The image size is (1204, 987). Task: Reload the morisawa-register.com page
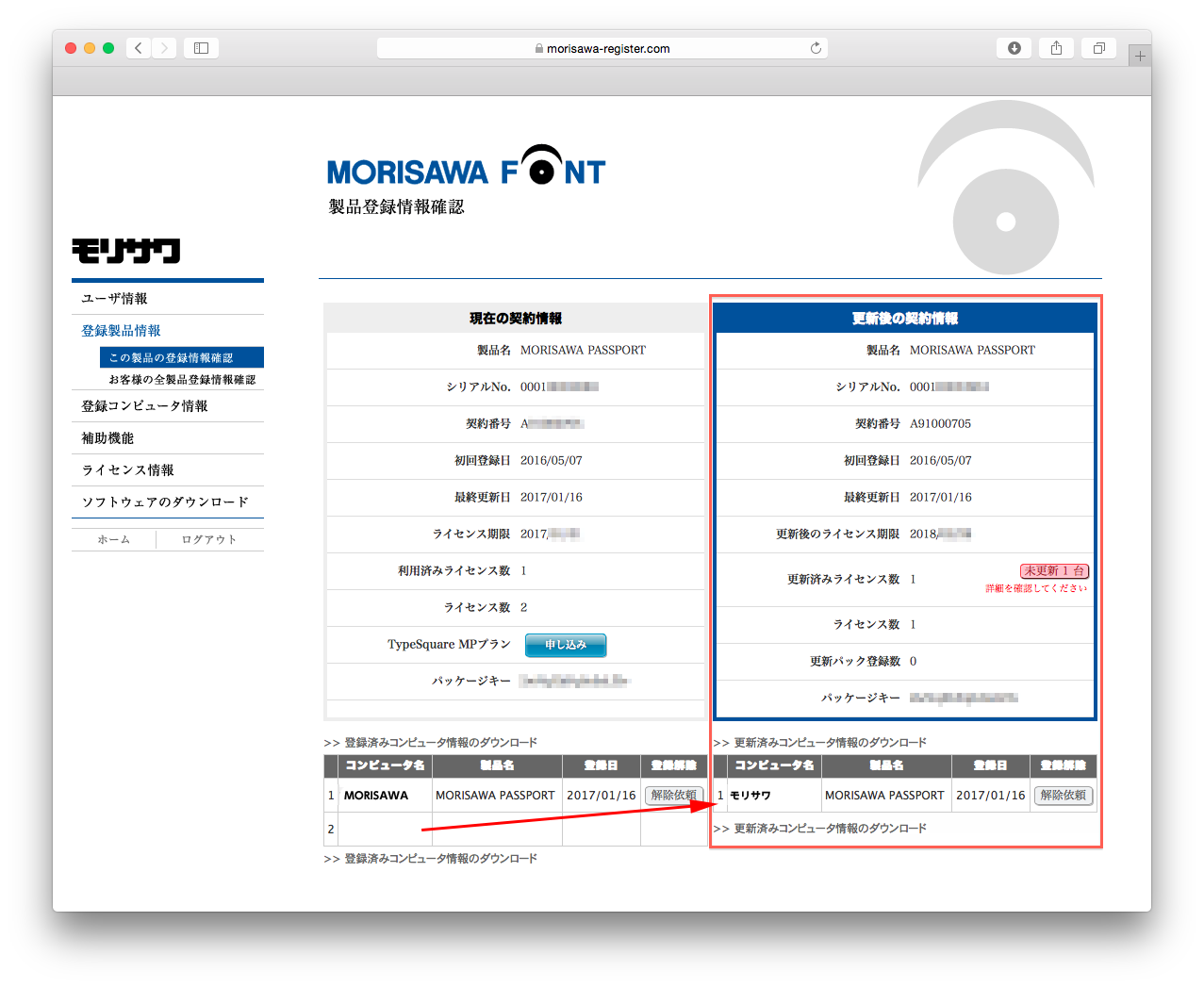816,48
